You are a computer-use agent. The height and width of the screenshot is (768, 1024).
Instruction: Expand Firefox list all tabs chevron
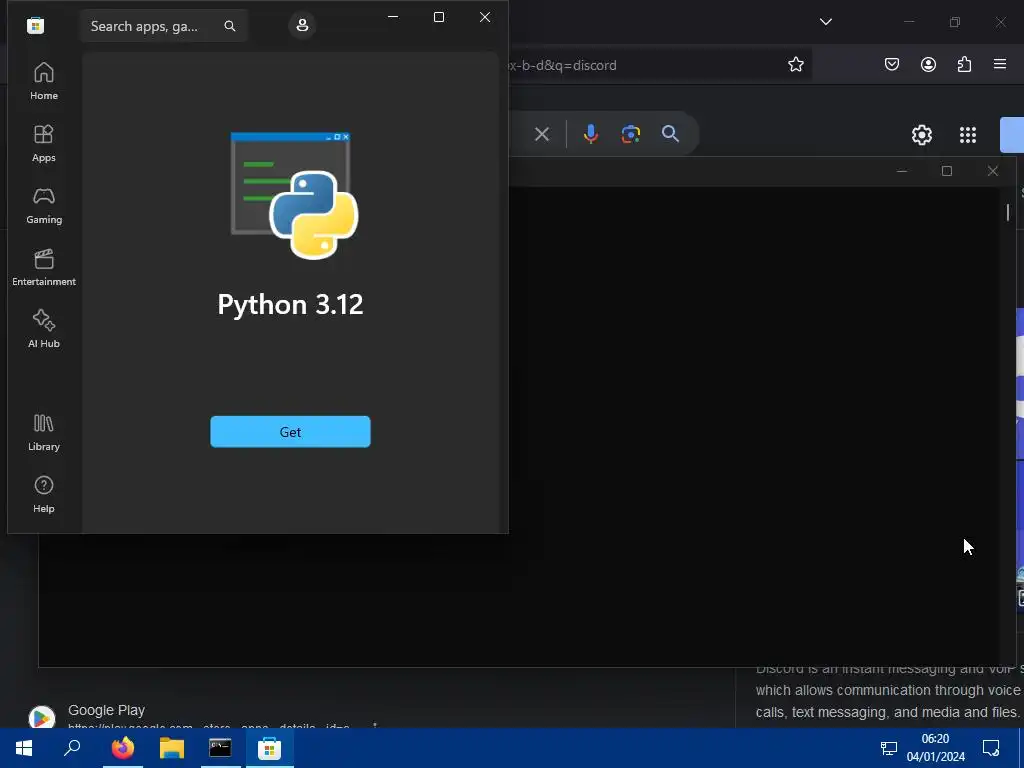tap(825, 22)
